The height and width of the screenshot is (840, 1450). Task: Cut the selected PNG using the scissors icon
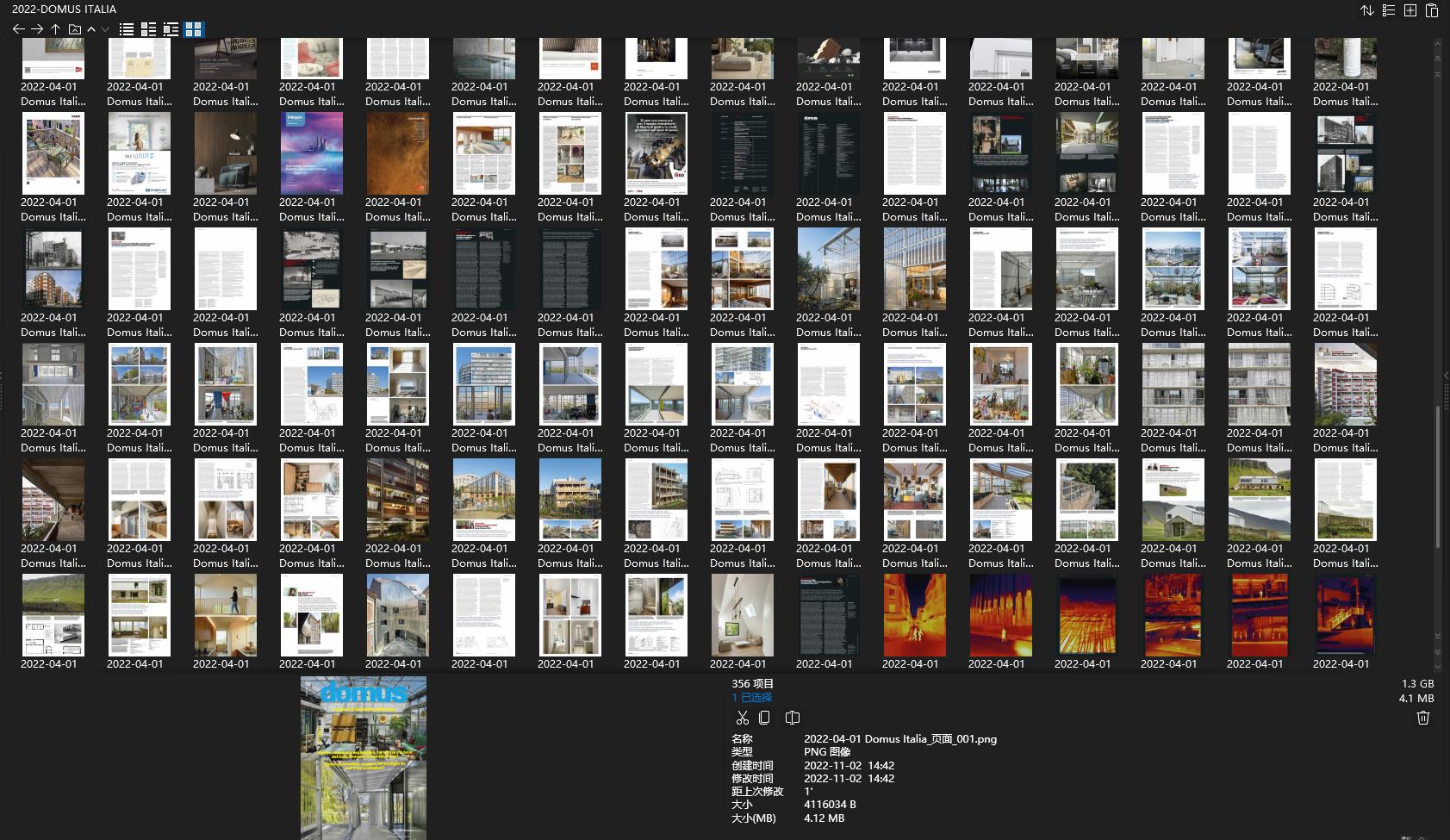(743, 717)
